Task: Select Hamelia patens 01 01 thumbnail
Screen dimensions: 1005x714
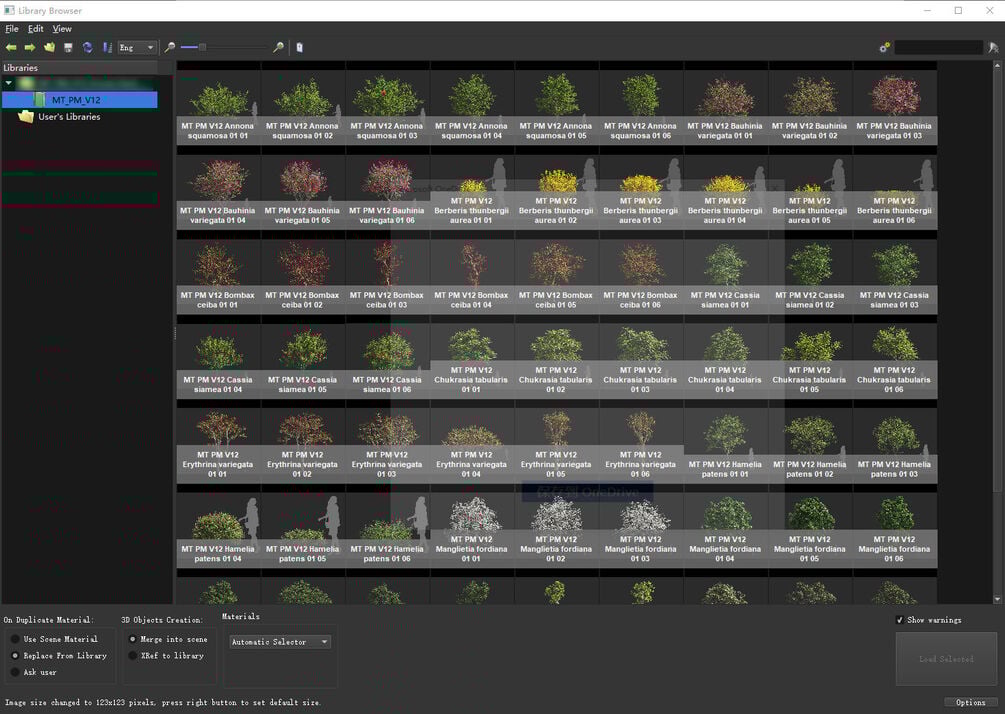Action: [x=726, y=445]
